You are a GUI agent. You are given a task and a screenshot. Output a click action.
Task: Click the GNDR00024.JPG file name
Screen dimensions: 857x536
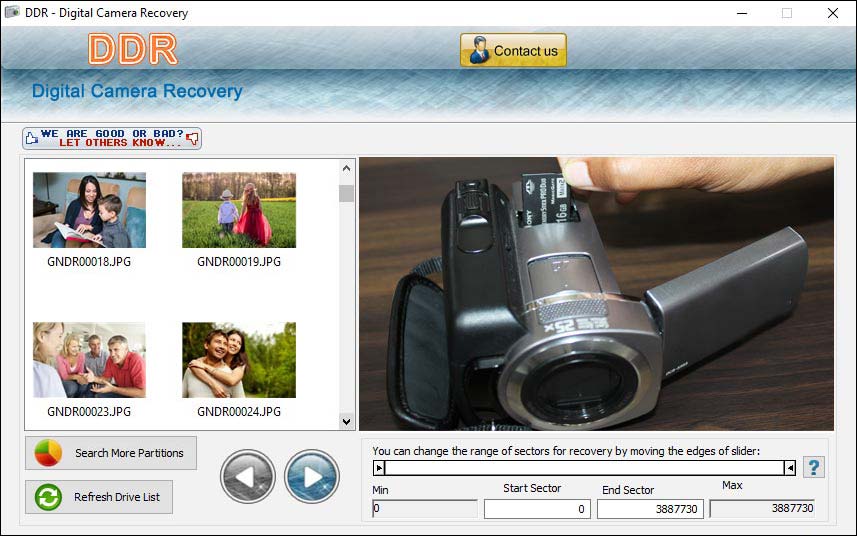coord(239,411)
